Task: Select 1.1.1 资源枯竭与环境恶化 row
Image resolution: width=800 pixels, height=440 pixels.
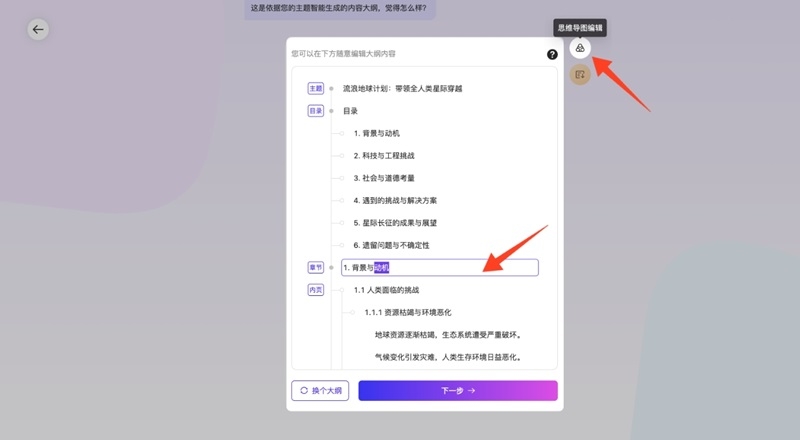Action: point(408,312)
